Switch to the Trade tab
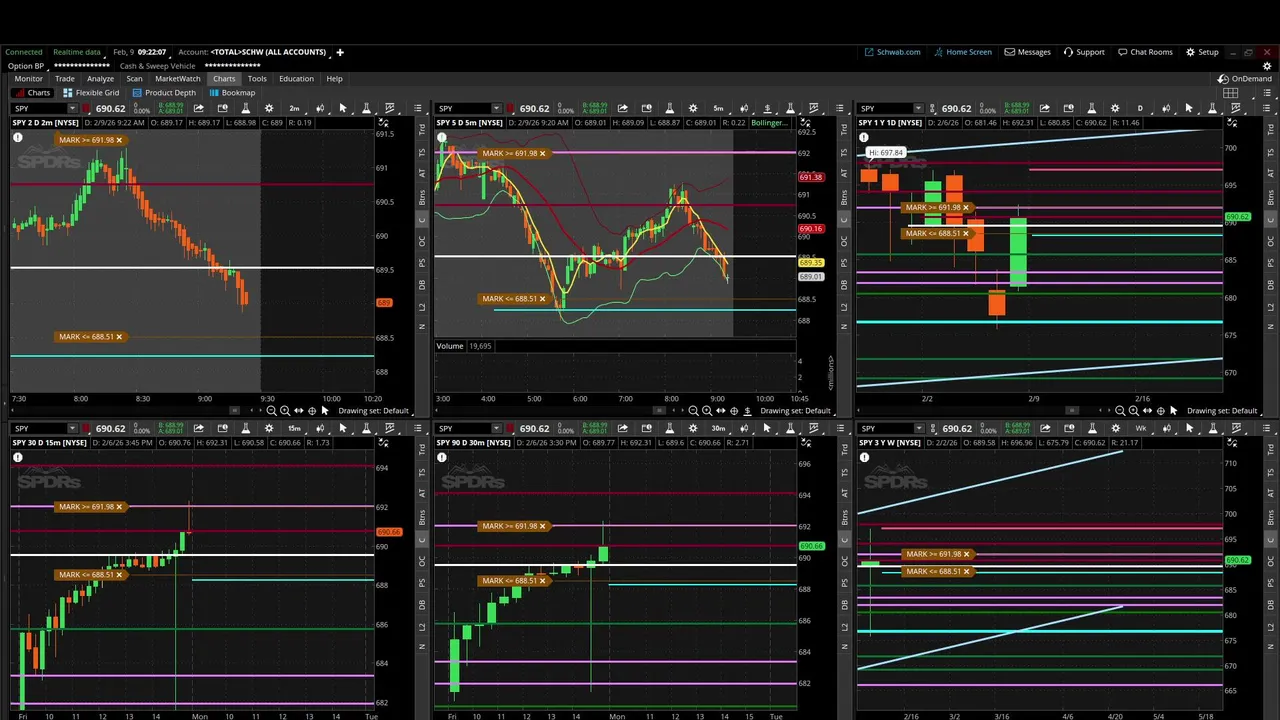The width and height of the screenshot is (1280, 720). (x=65, y=79)
